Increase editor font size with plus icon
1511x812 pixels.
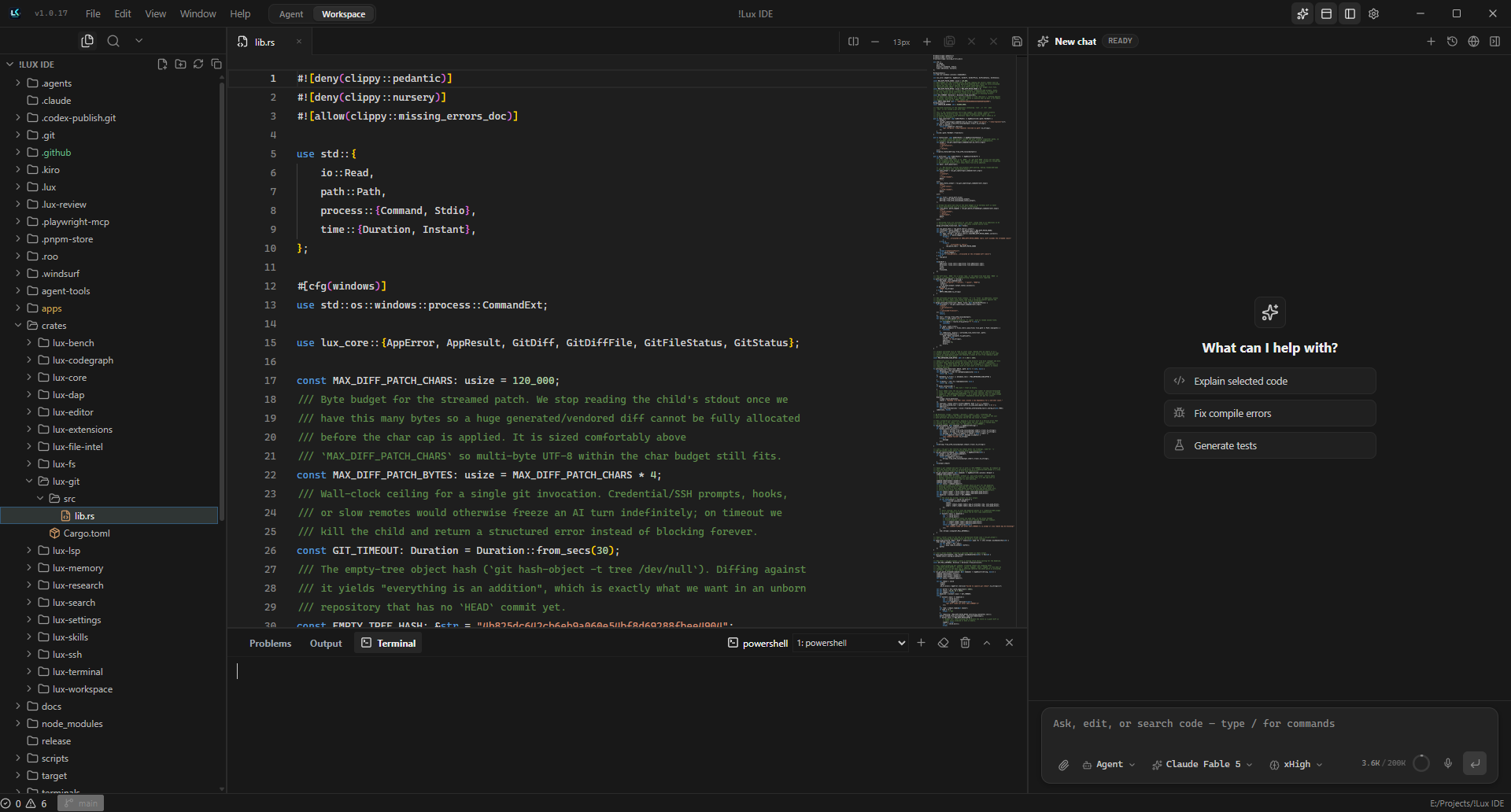(927, 42)
